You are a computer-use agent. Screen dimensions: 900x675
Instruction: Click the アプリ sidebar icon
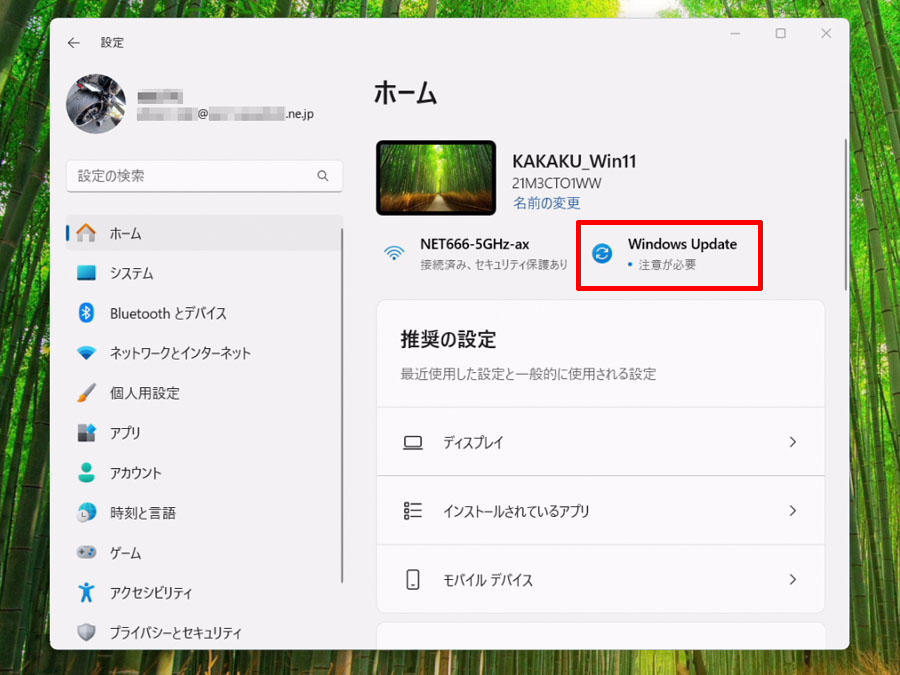(x=86, y=433)
